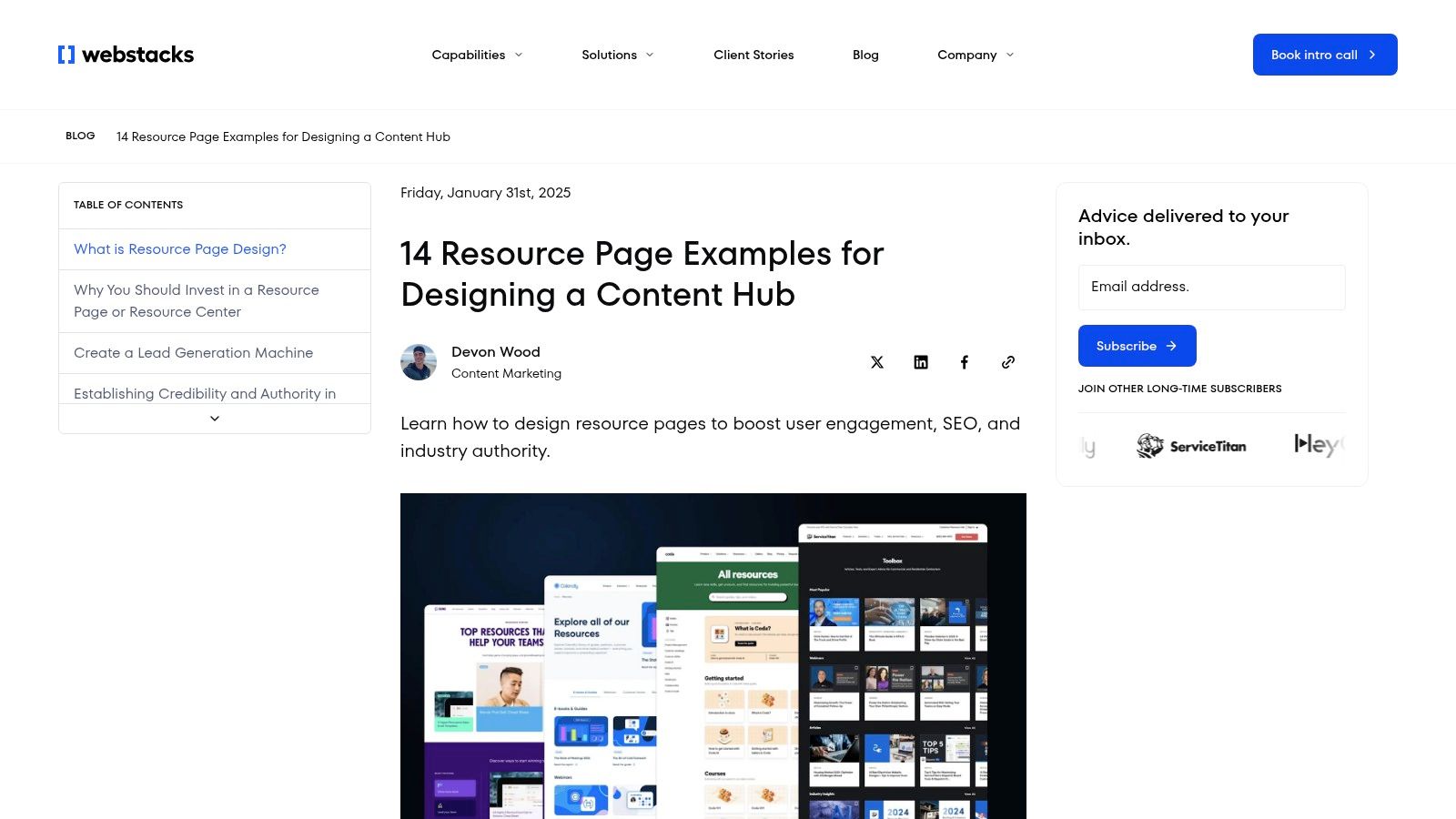Click the resource pages hero image
The height and width of the screenshot is (819, 1456).
713,655
